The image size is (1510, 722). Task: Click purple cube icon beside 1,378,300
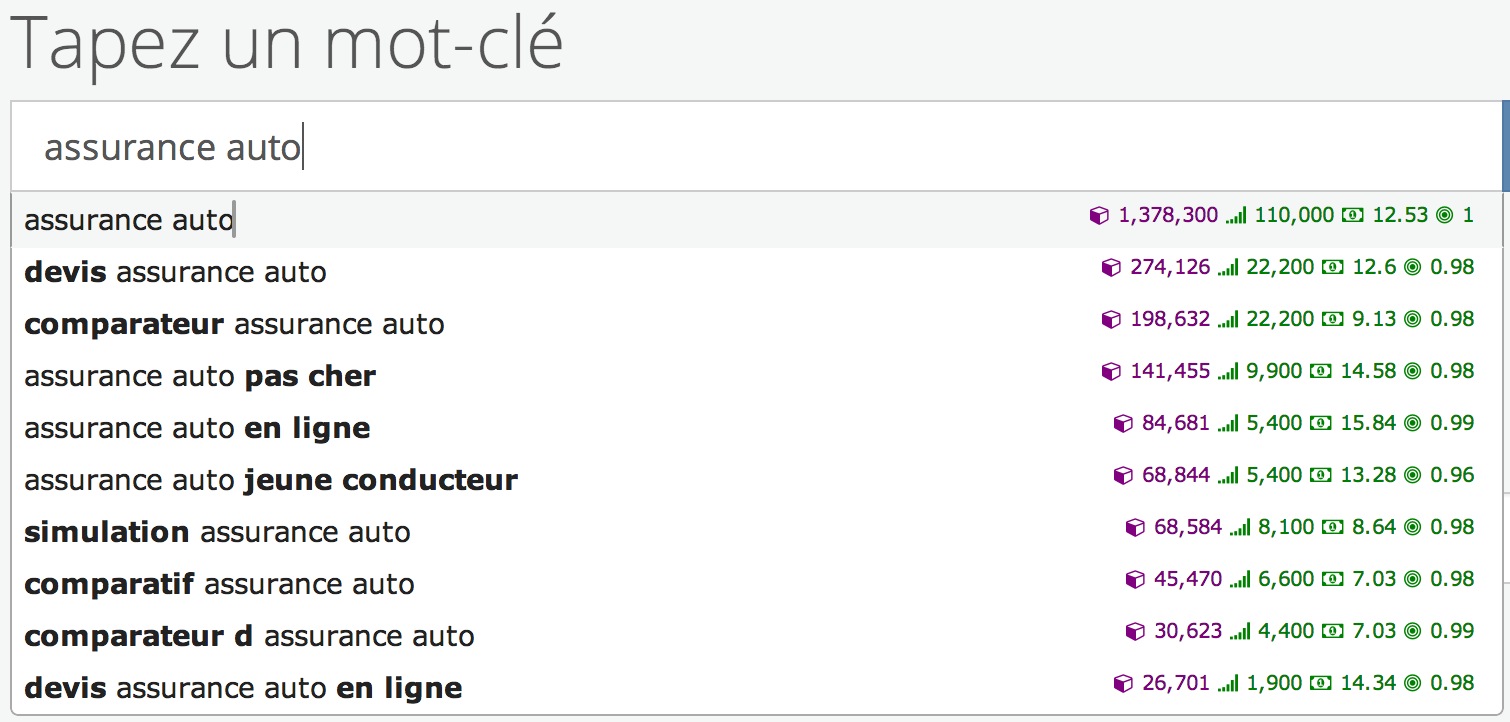1099,215
